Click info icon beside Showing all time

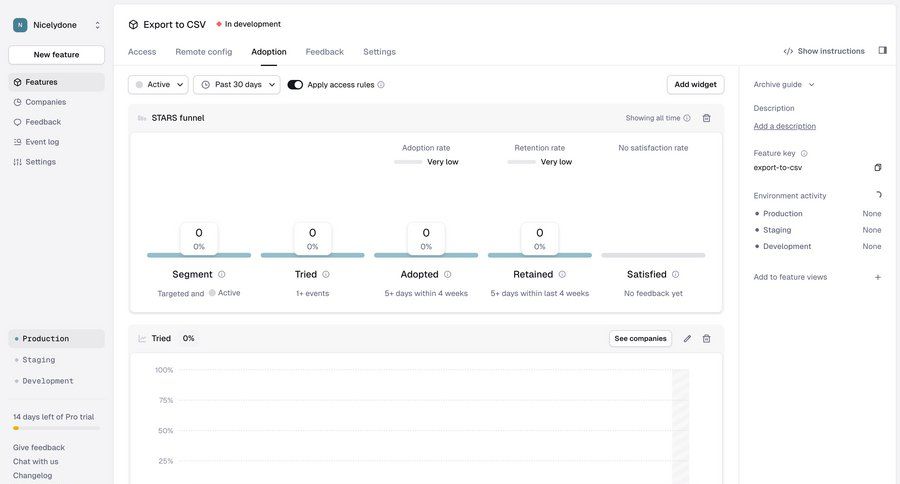click(687, 118)
